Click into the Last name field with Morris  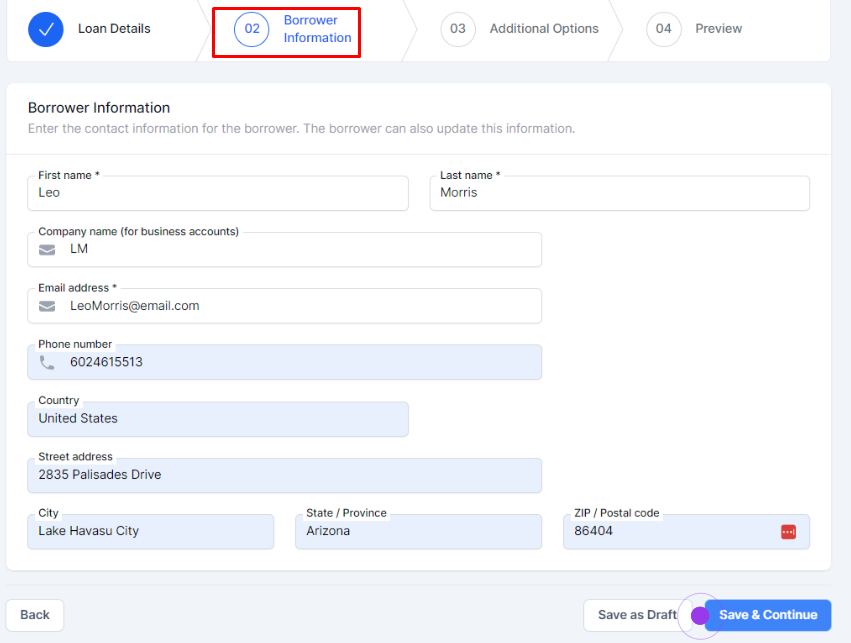(x=619, y=193)
